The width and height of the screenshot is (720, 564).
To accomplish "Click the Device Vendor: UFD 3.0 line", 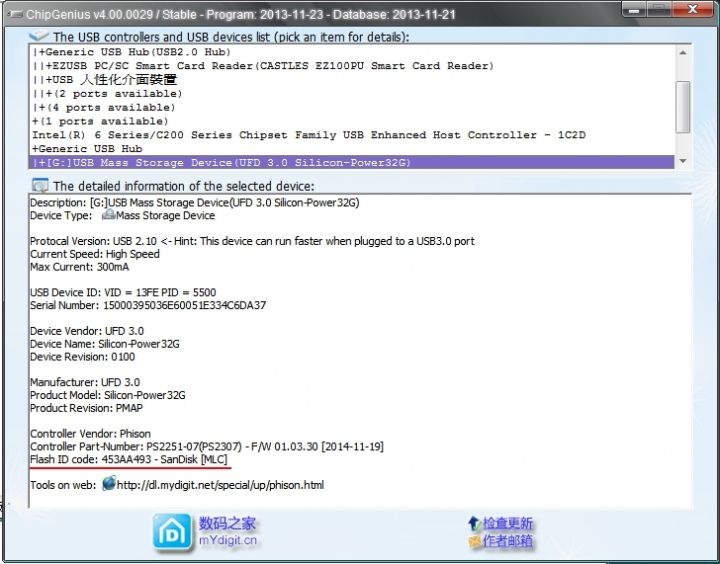I will click(87, 331).
